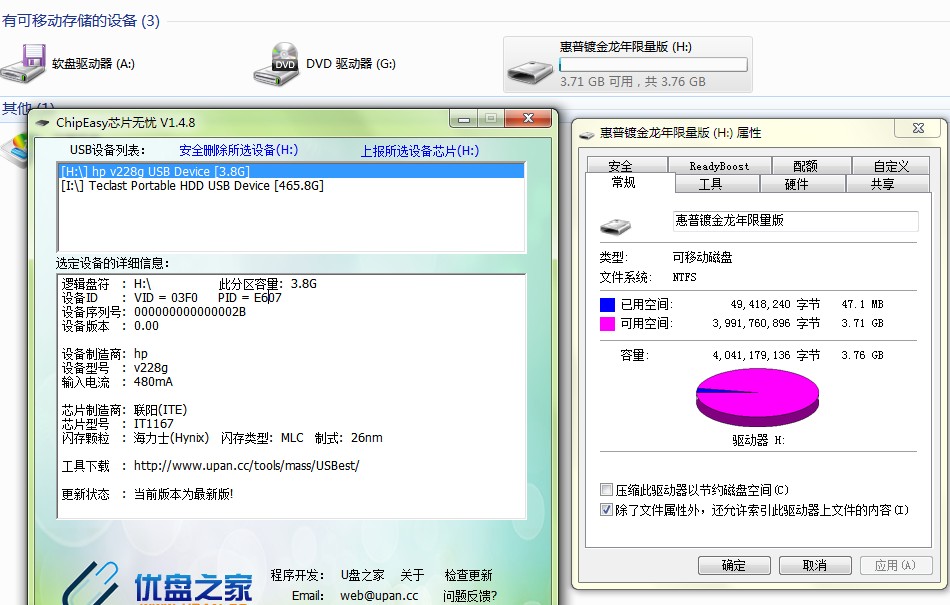Screen dimensions: 950x605
Task: Click the 问题反馈? link
Action: (x=470, y=596)
